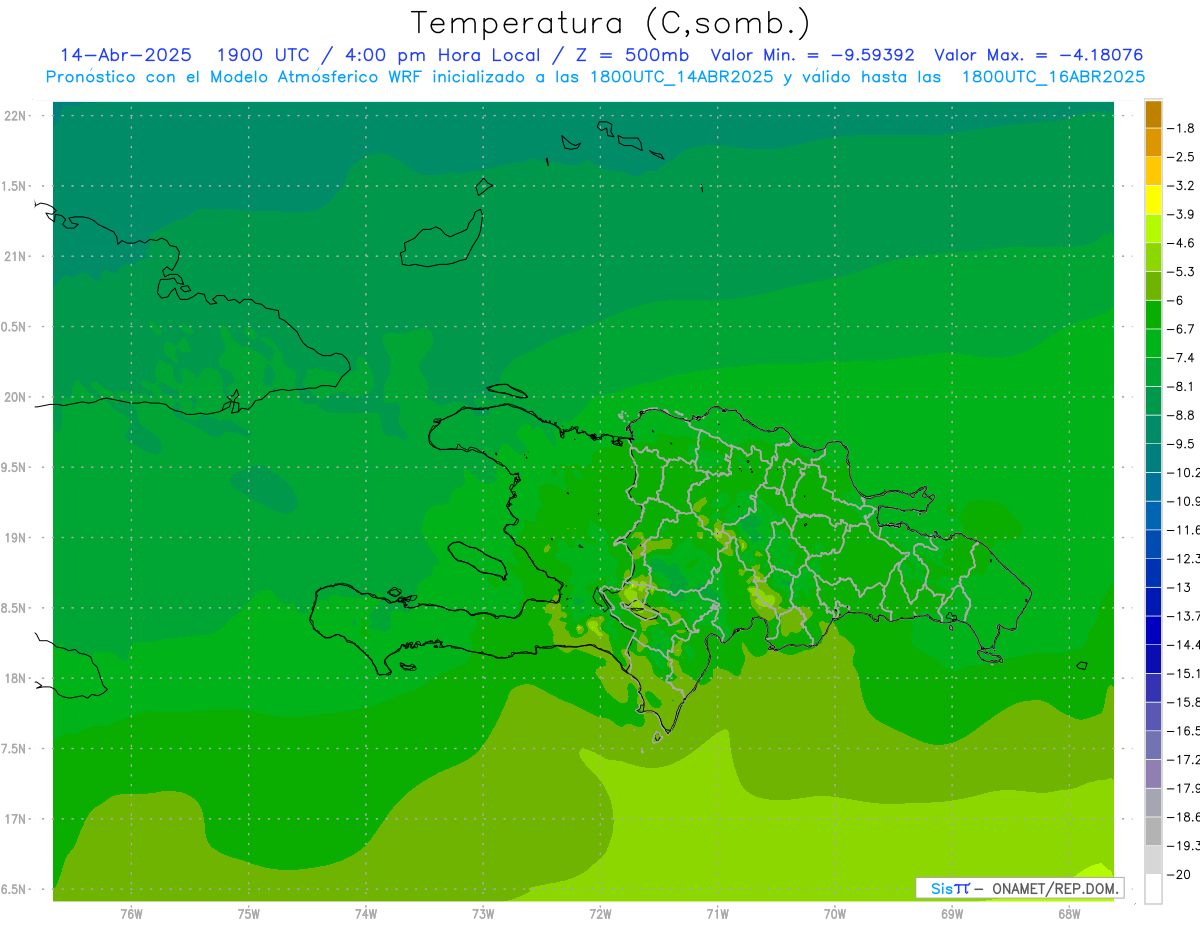1200x927 pixels.
Task: Click legend swatch between -8.1 and -8.8
Action: click(x=1153, y=400)
